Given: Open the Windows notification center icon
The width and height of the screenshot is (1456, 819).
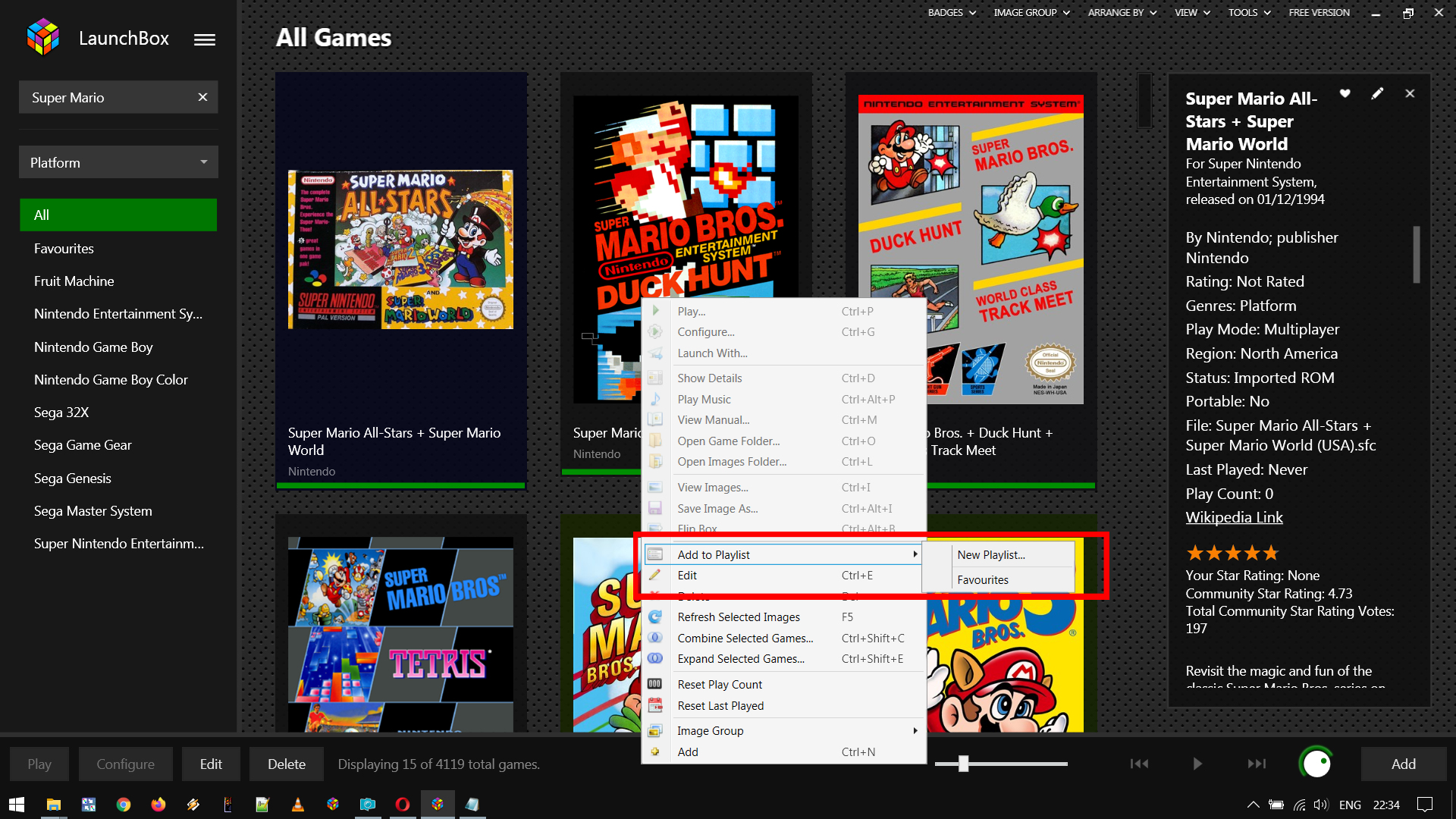Looking at the screenshot, I should [x=1425, y=805].
